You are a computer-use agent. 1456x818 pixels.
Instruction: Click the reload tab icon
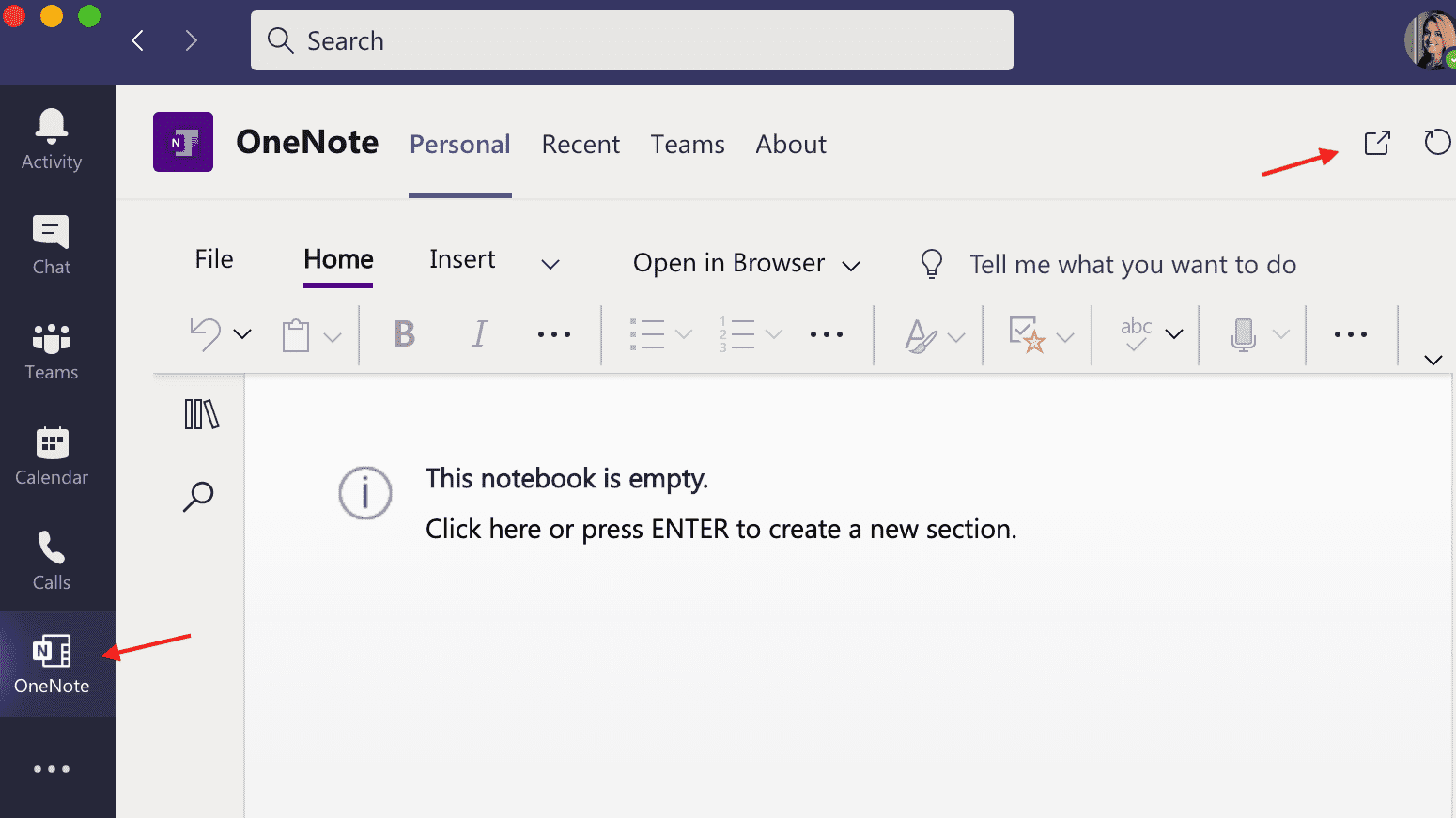(1436, 143)
